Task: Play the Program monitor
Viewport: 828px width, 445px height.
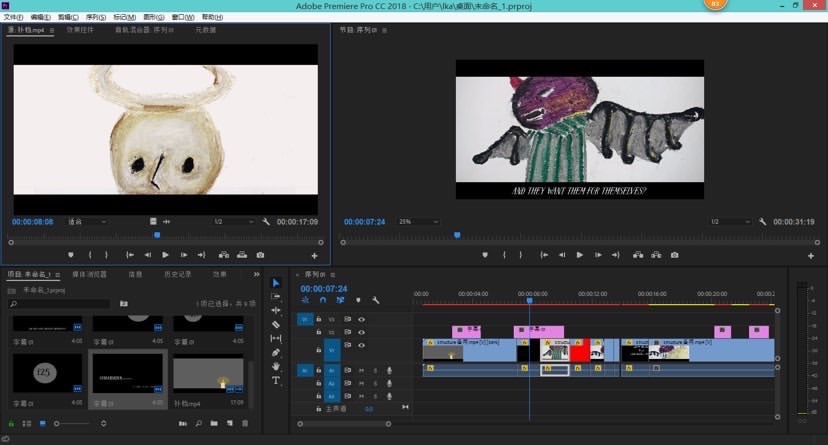Action: click(580, 255)
